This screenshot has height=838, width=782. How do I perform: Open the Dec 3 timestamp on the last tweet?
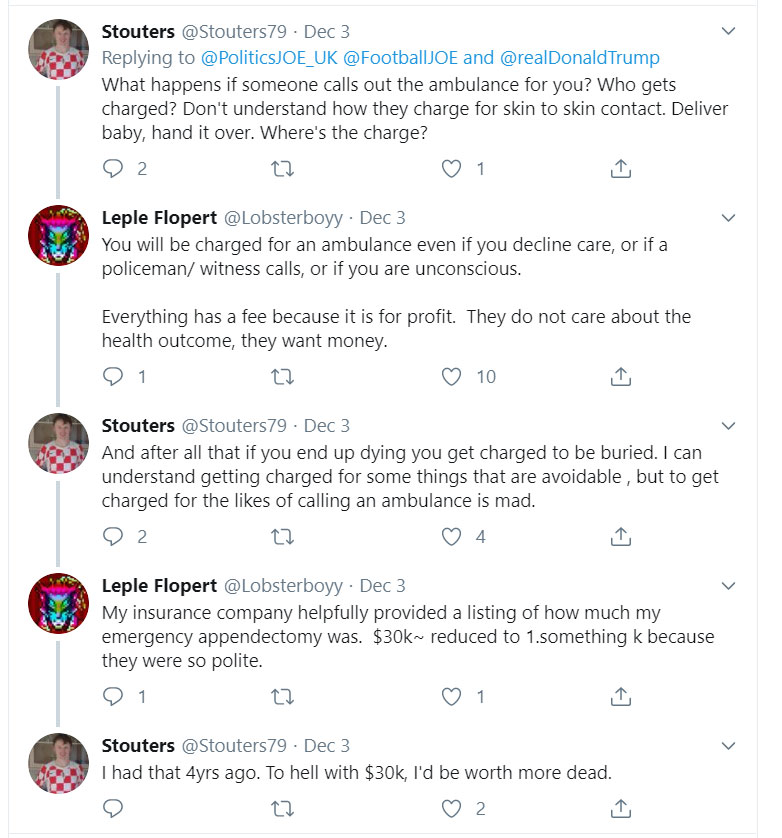(x=327, y=746)
